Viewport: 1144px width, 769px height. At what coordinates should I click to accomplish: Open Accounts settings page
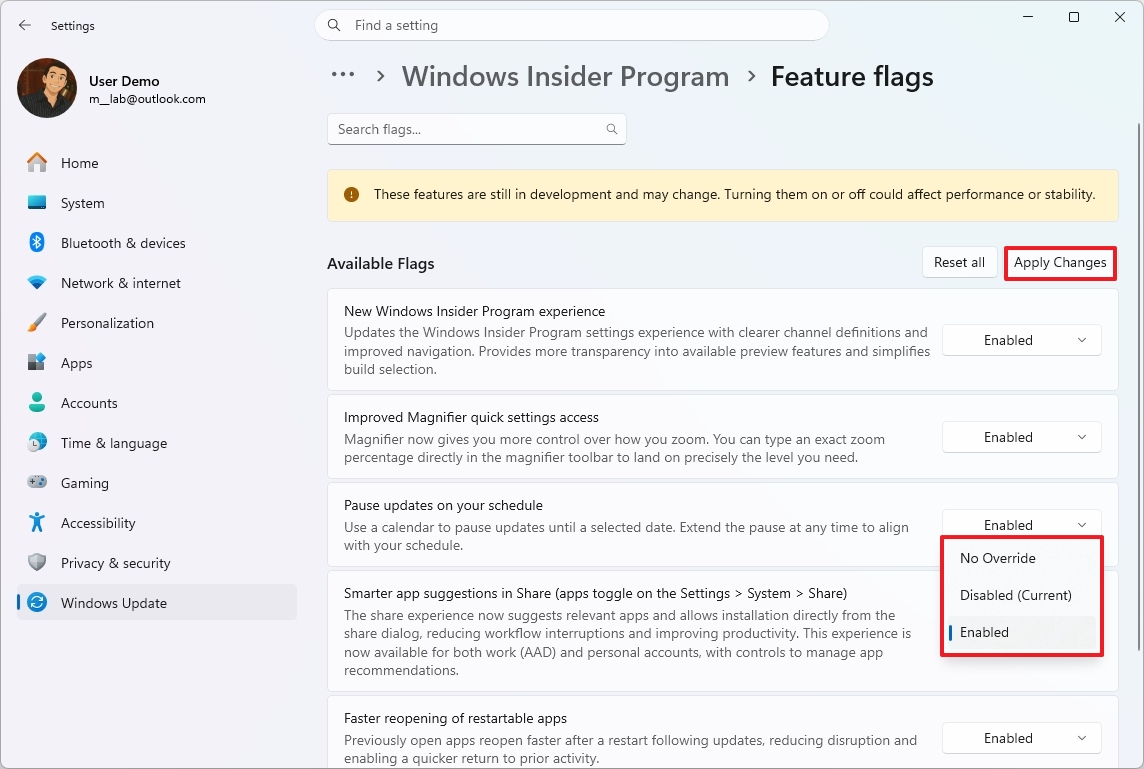click(x=157, y=403)
